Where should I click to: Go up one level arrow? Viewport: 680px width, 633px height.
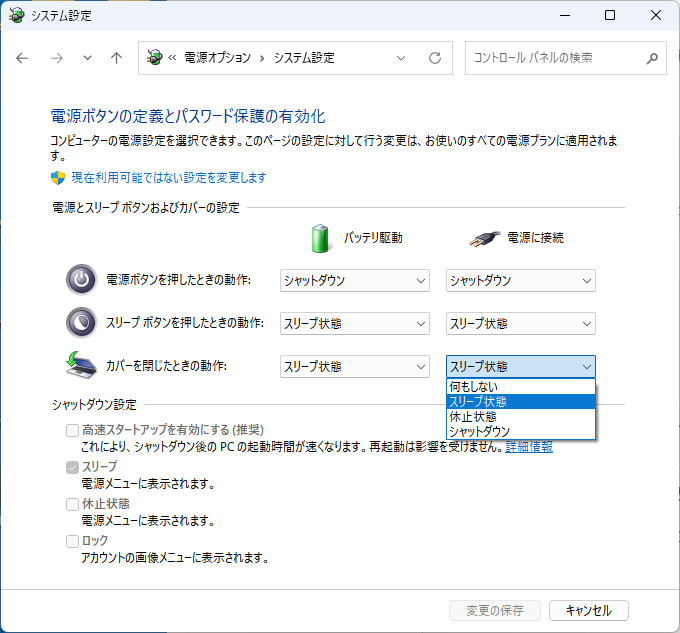[x=116, y=58]
